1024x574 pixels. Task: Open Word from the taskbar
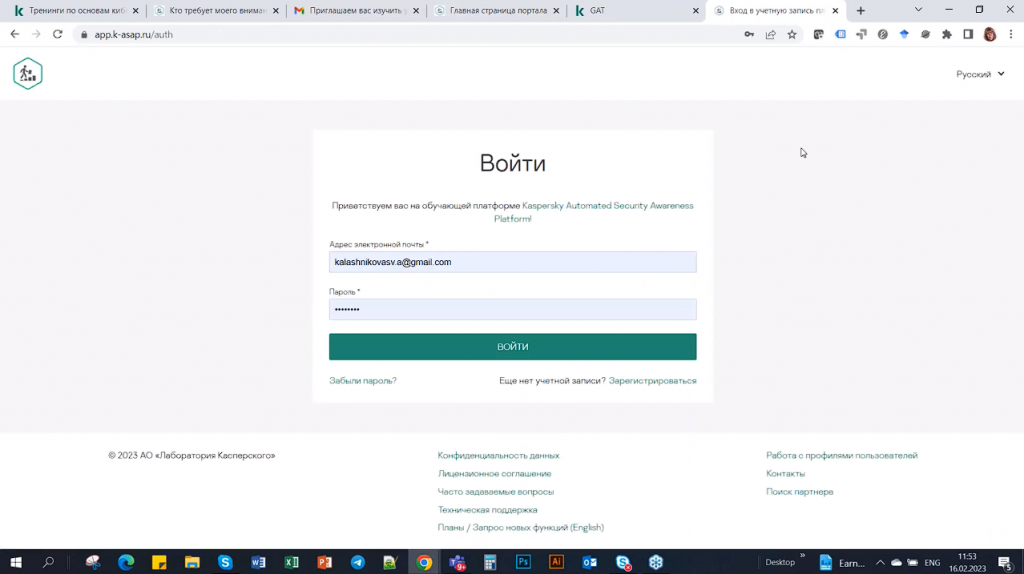259,562
